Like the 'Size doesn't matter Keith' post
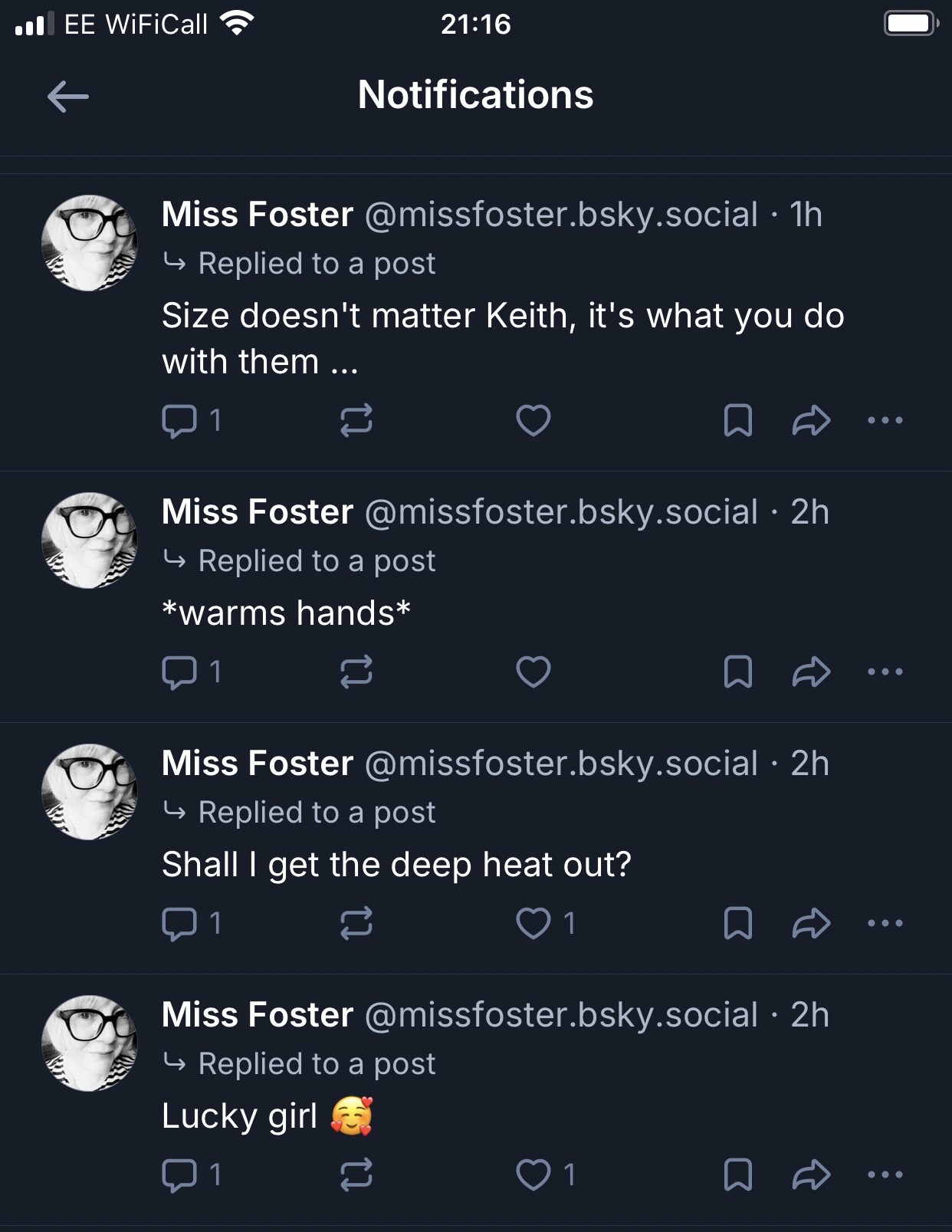The image size is (952, 1232). pos(533,420)
